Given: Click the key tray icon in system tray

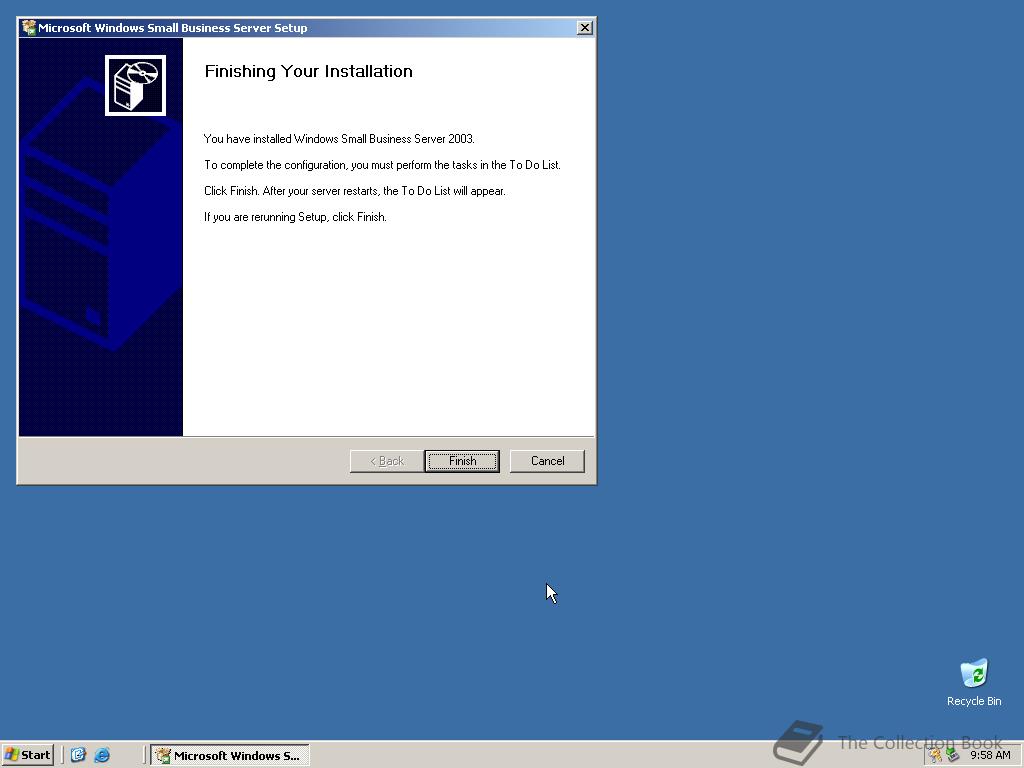Looking at the screenshot, I should pyautogui.click(x=936, y=756).
